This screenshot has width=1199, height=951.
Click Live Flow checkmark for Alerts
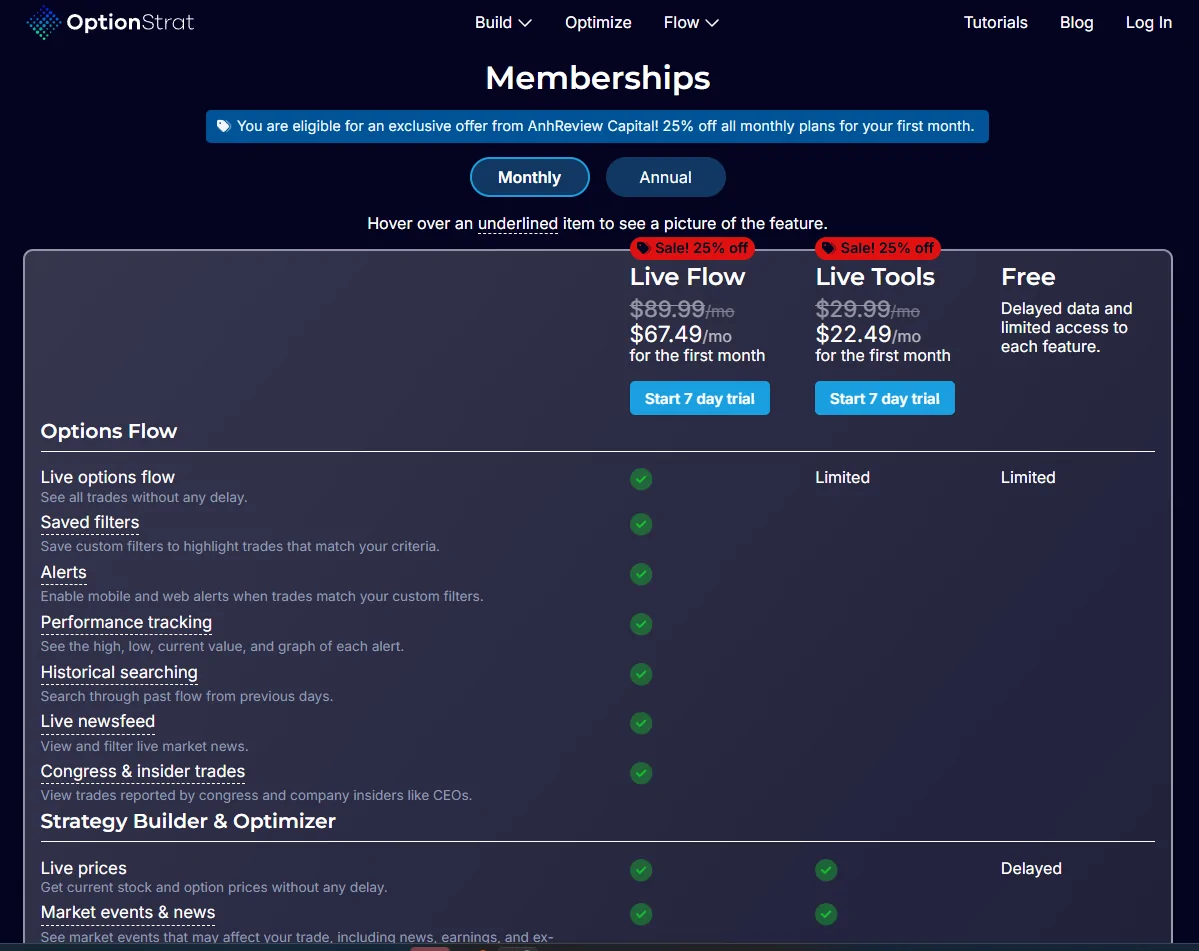pos(641,574)
